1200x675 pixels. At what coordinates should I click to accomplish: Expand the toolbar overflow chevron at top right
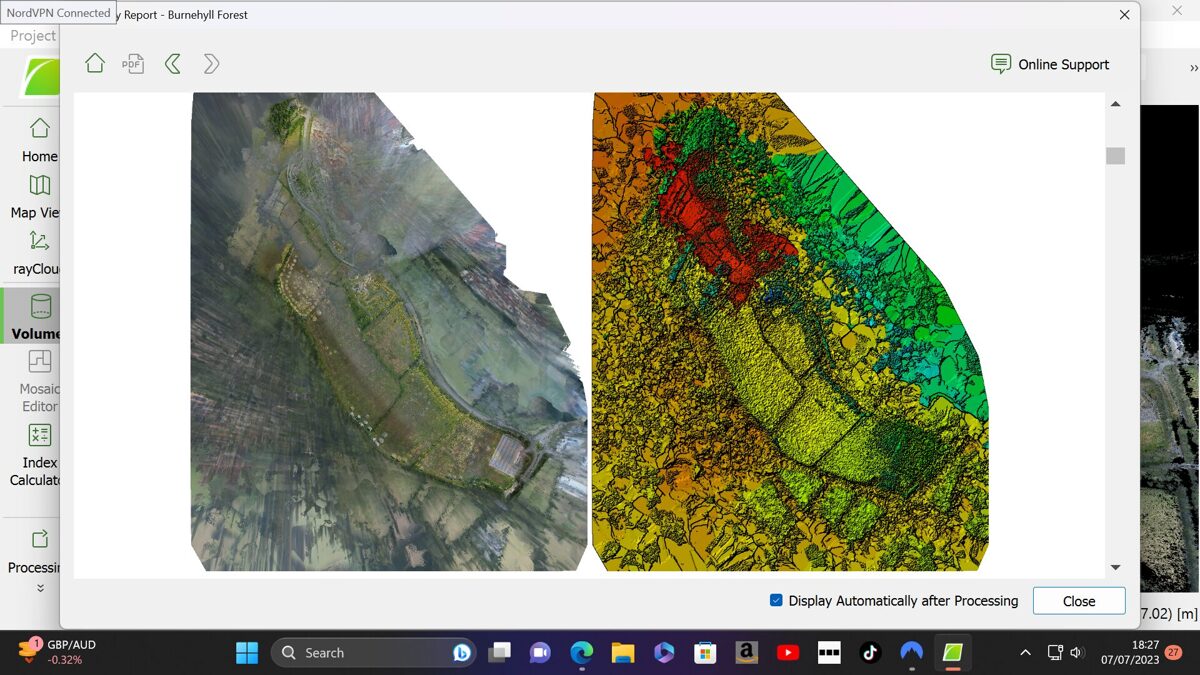click(1193, 68)
